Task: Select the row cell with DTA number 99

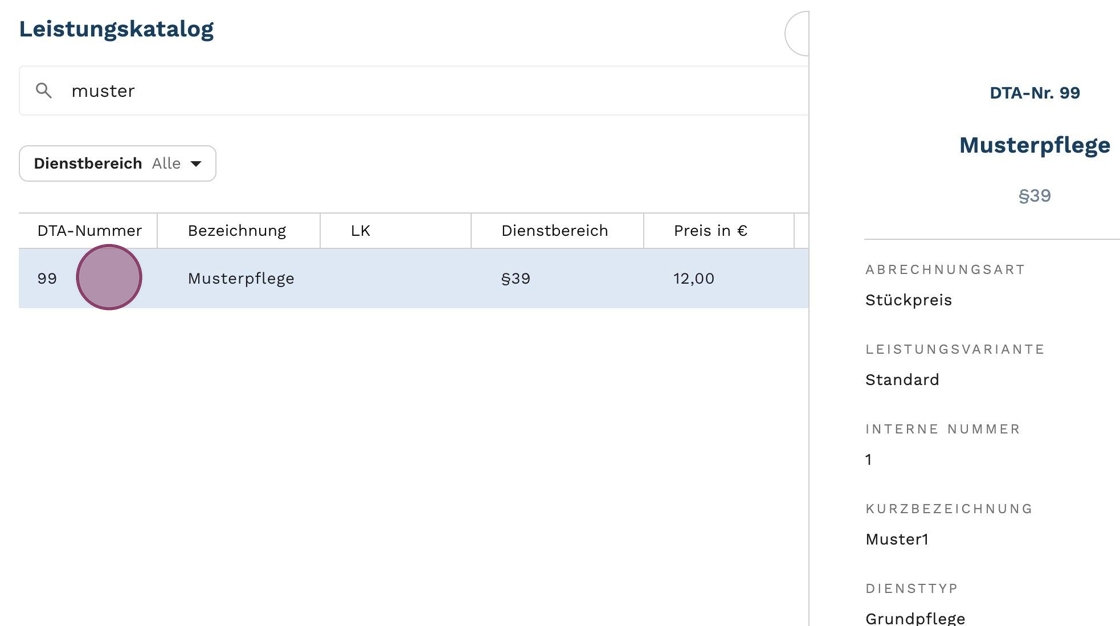Action: (47, 279)
